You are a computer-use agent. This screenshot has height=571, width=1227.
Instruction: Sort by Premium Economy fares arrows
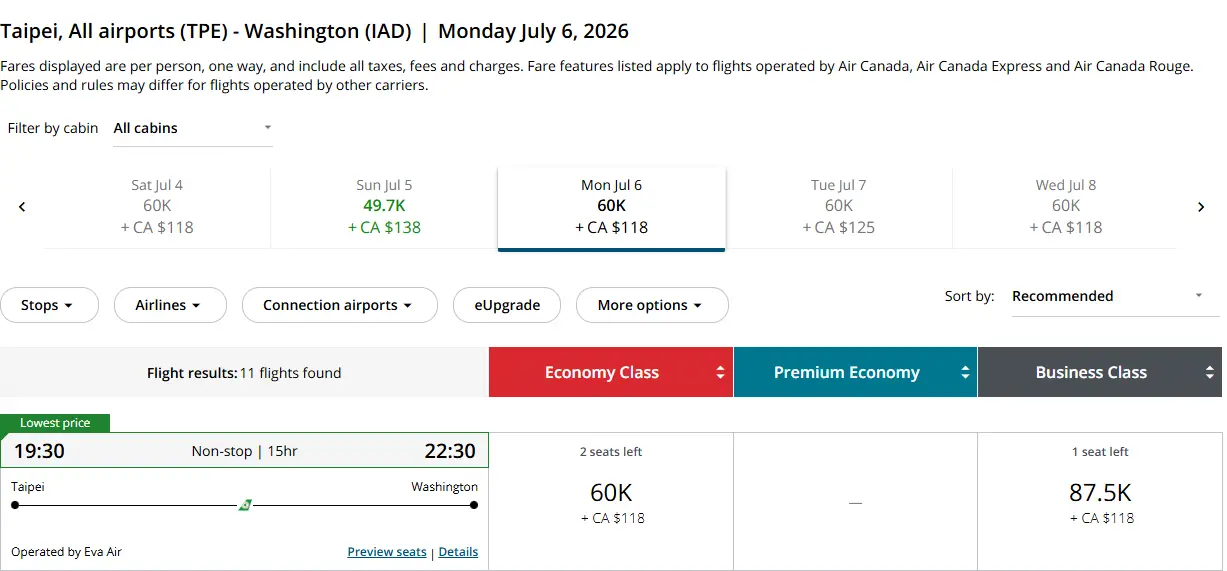pyautogui.click(x=965, y=373)
